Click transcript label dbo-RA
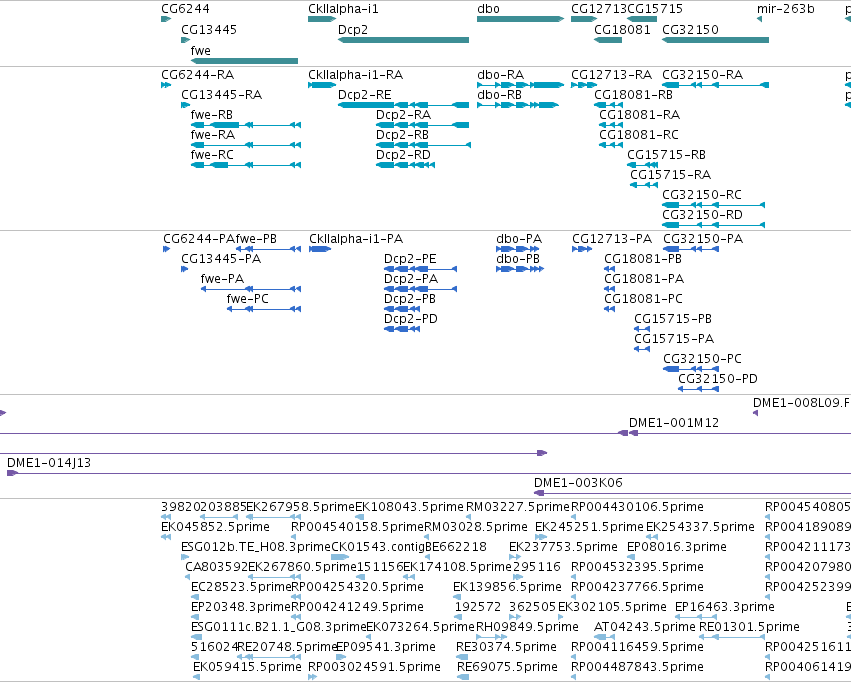 click(500, 74)
